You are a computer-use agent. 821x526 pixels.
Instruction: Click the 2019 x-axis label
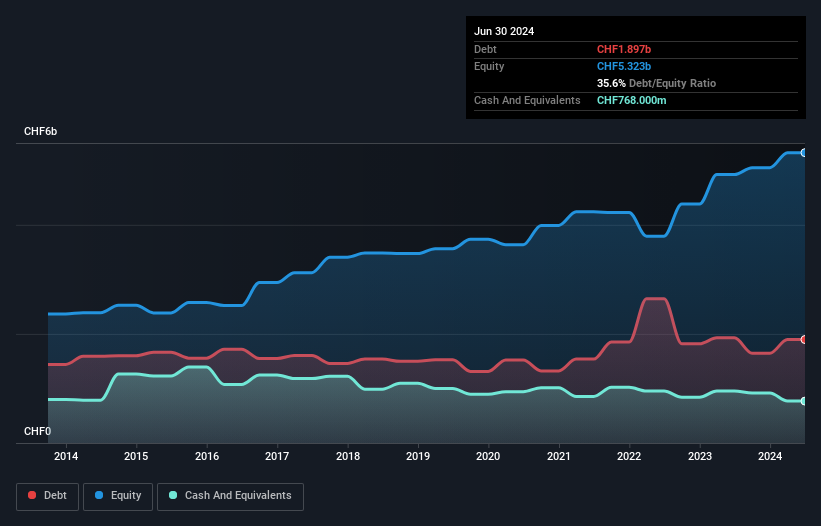pos(418,456)
